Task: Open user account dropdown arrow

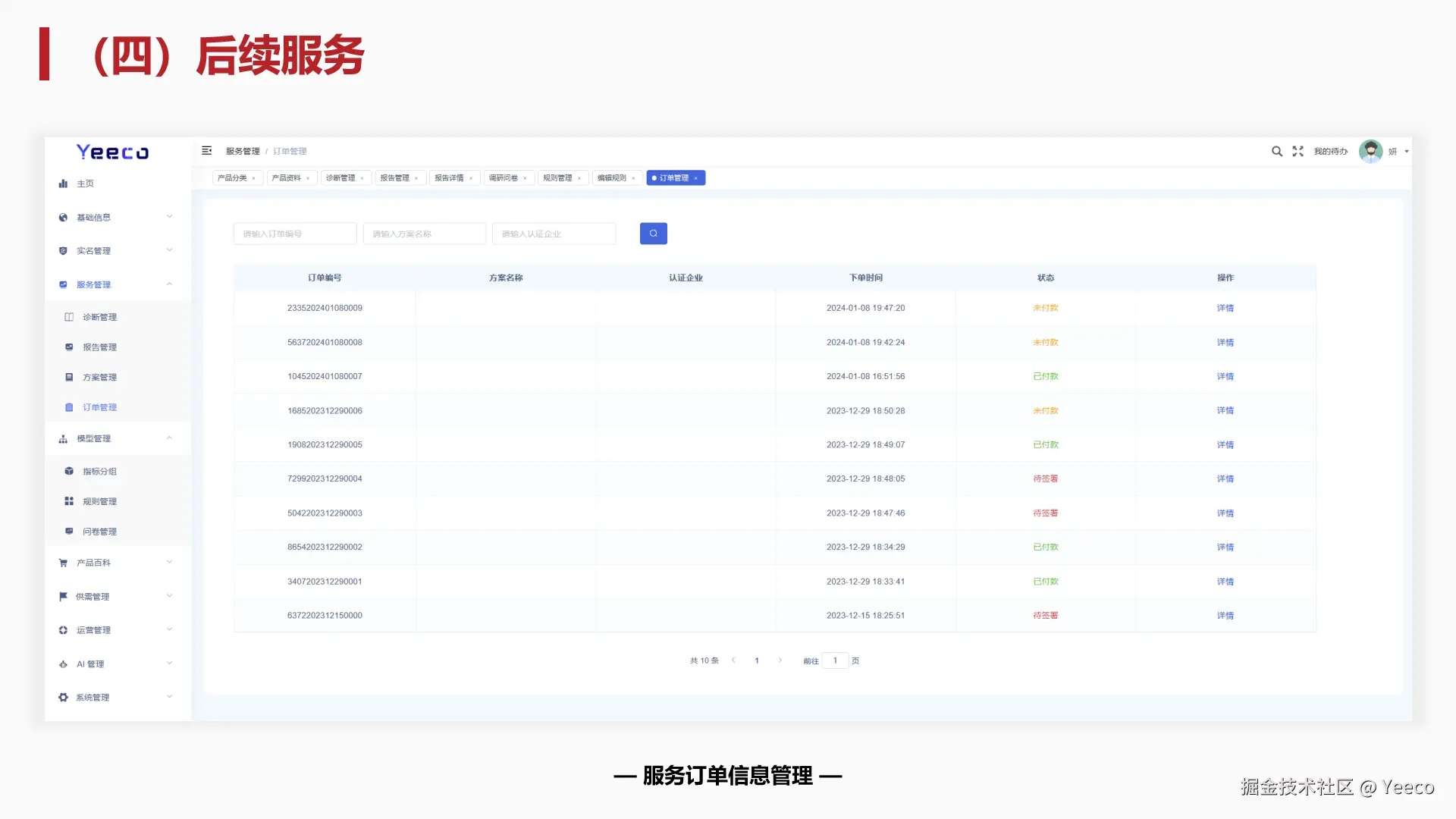Action: click(1407, 152)
